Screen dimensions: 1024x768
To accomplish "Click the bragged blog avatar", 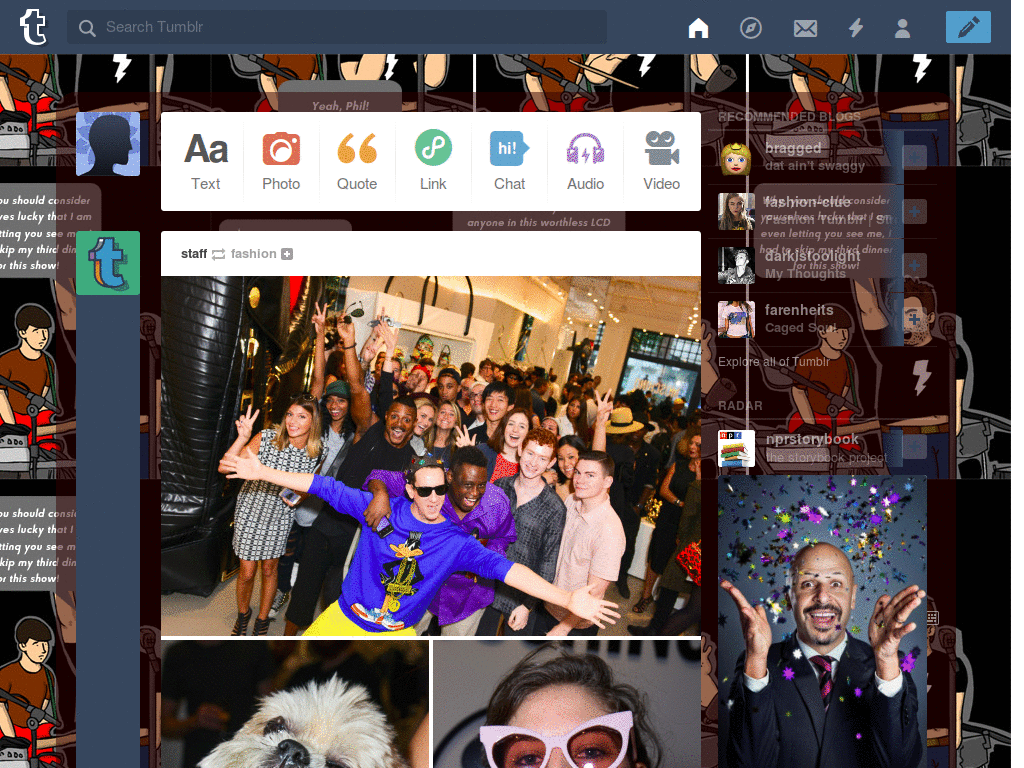I will point(736,157).
